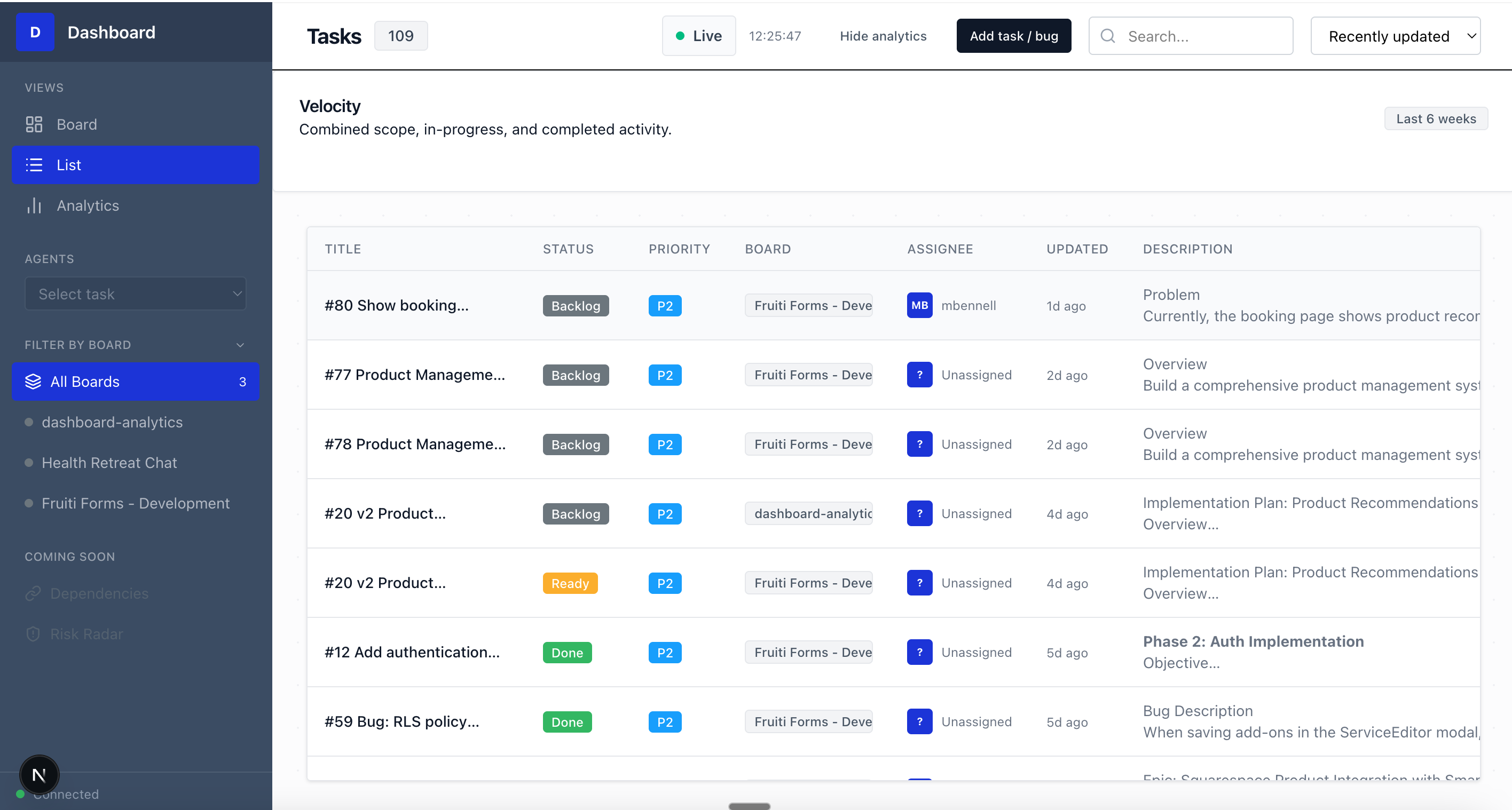
Task: Click the question mark avatar on task #77
Action: pos(919,375)
